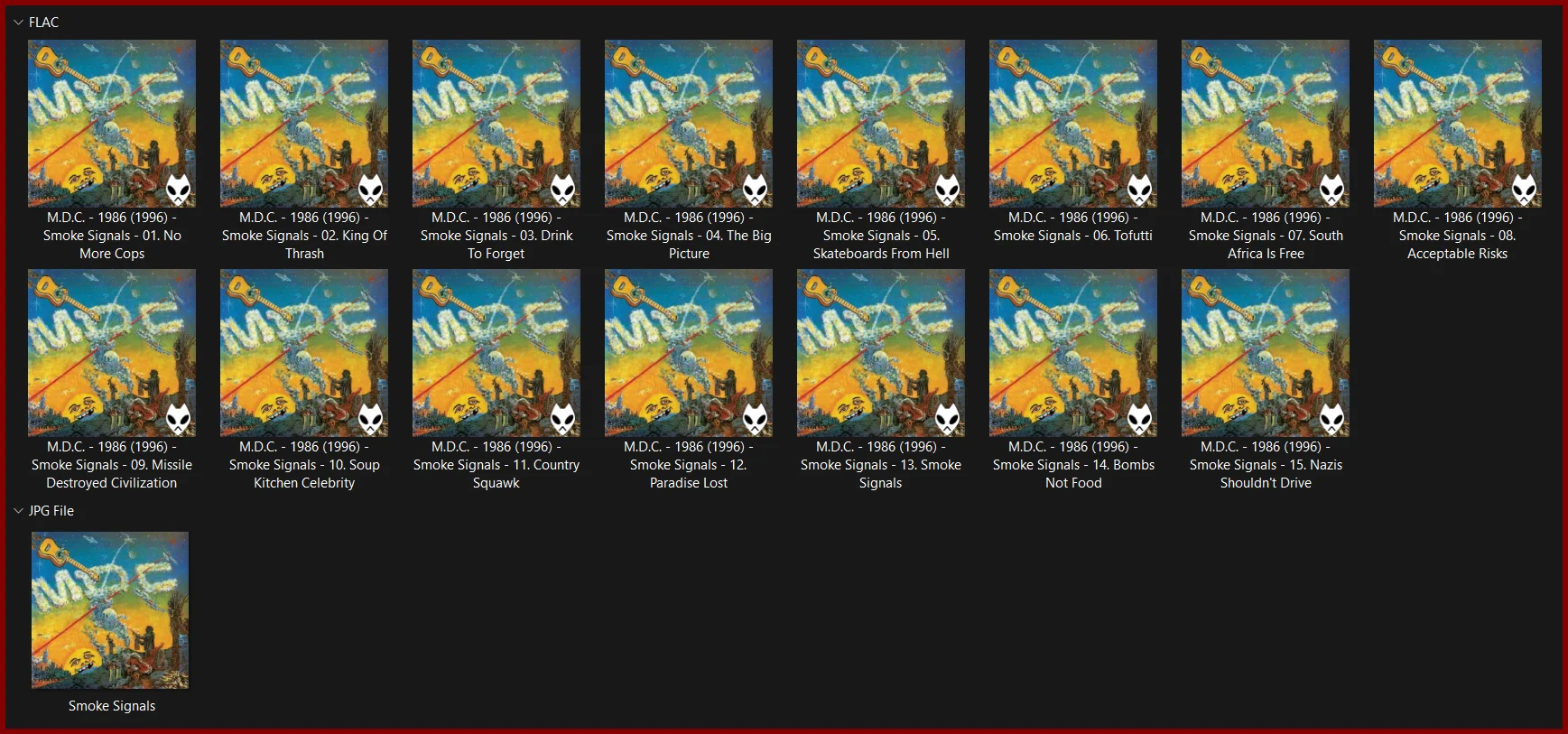
Task: Pick the thumbnail for 08. Acceptable Risks
Action: pos(1458,124)
